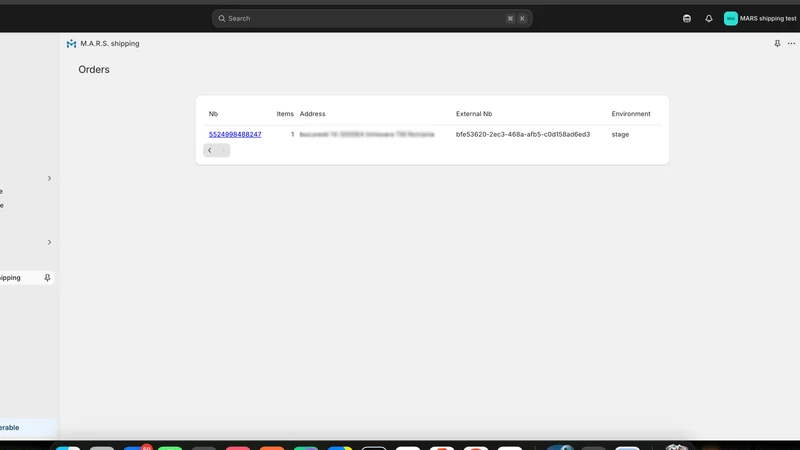Open the MARS shipping test account menu
Screen dimensions: 800x450
point(760,18)
